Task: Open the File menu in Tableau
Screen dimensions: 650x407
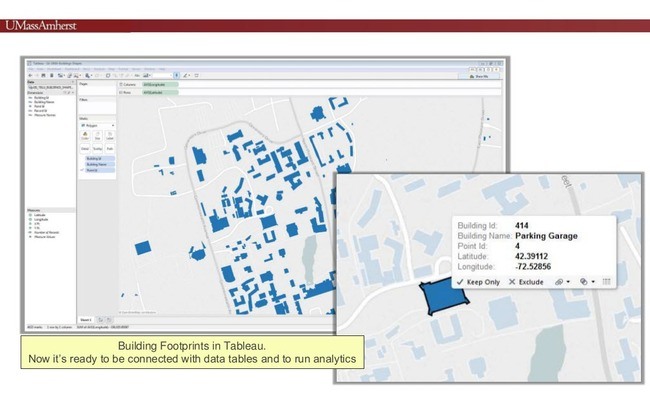Action: tap(30, 69)
